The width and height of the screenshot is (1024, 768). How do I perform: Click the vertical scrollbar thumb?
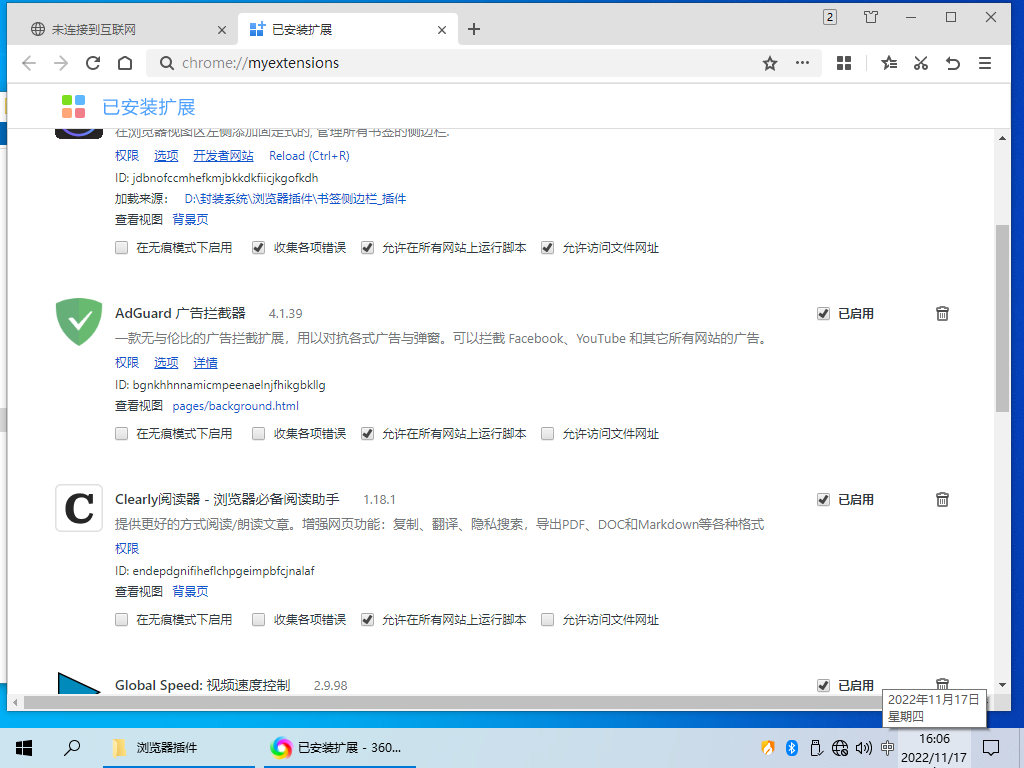click(1002, 318)
